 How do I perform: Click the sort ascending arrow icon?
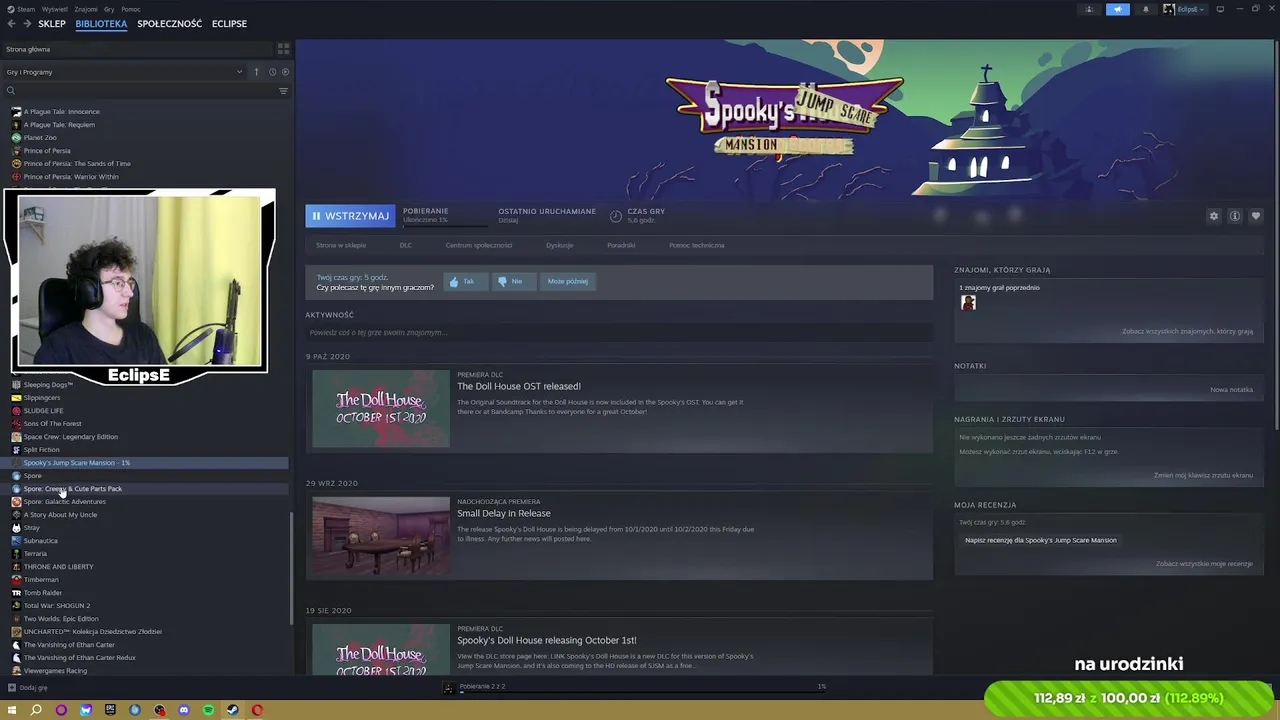(256, 72)
